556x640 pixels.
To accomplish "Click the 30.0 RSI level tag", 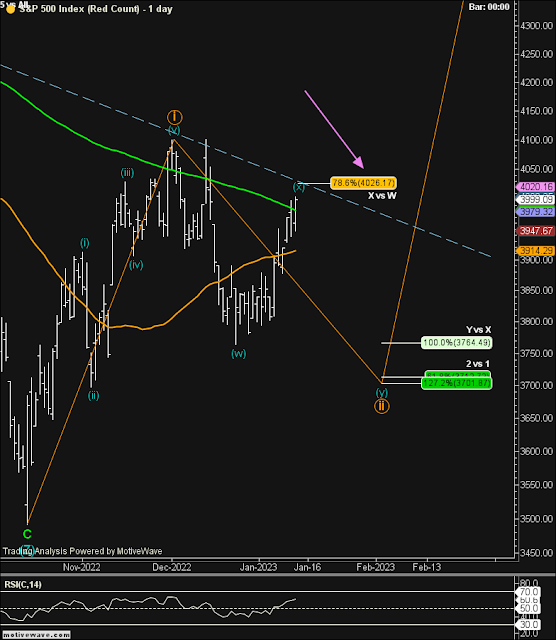I will point(529,624).
